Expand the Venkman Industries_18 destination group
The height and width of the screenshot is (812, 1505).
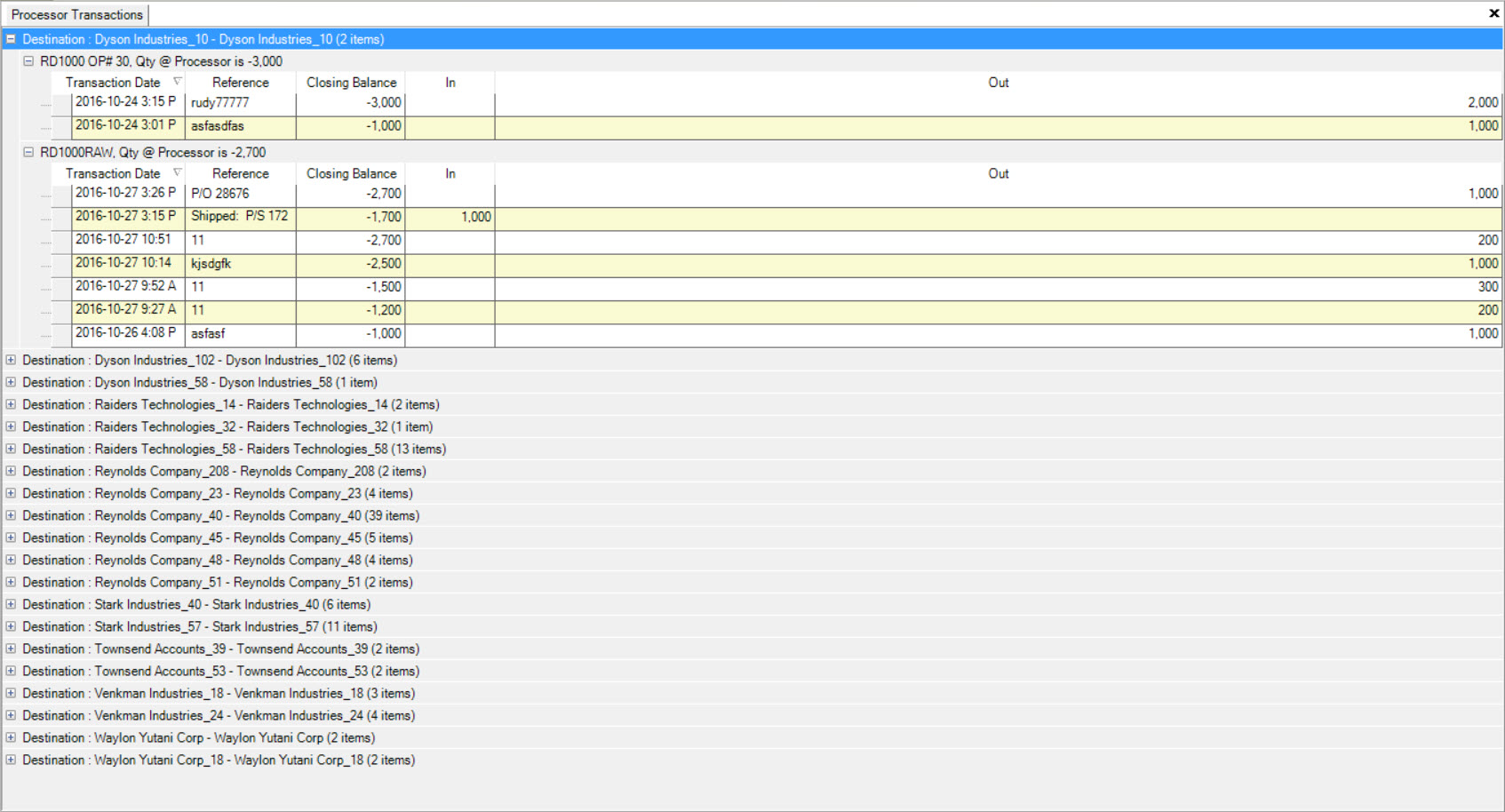coord(11,693)
